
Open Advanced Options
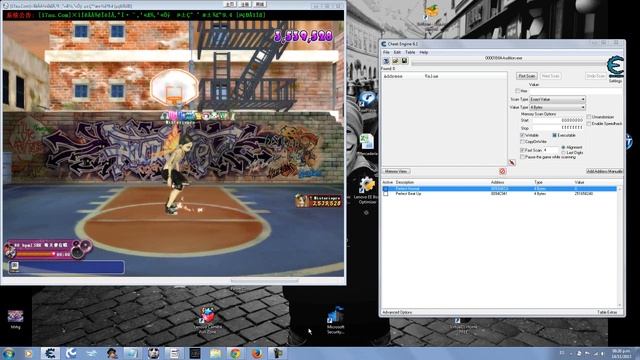pos(397,312)
